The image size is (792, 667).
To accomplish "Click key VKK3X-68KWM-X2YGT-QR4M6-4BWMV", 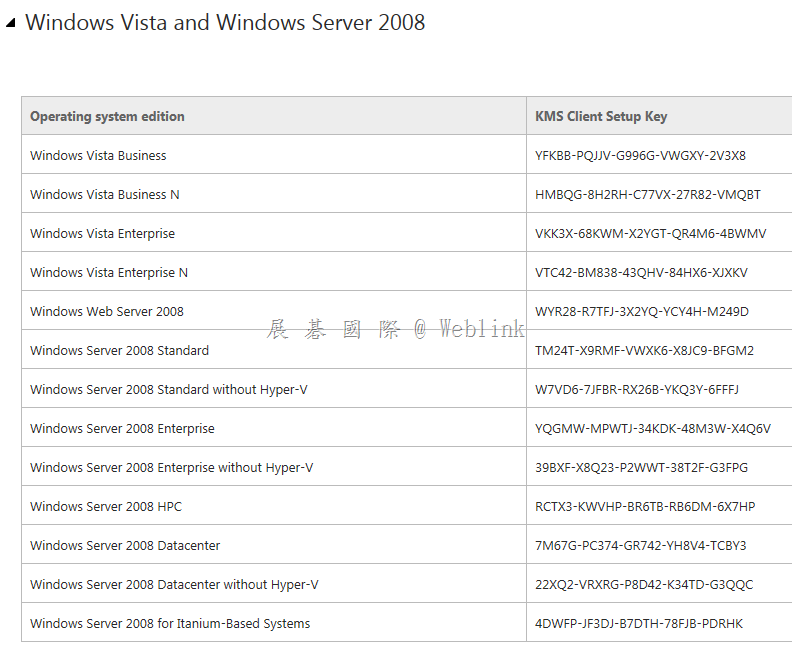I will pos(651,233).
